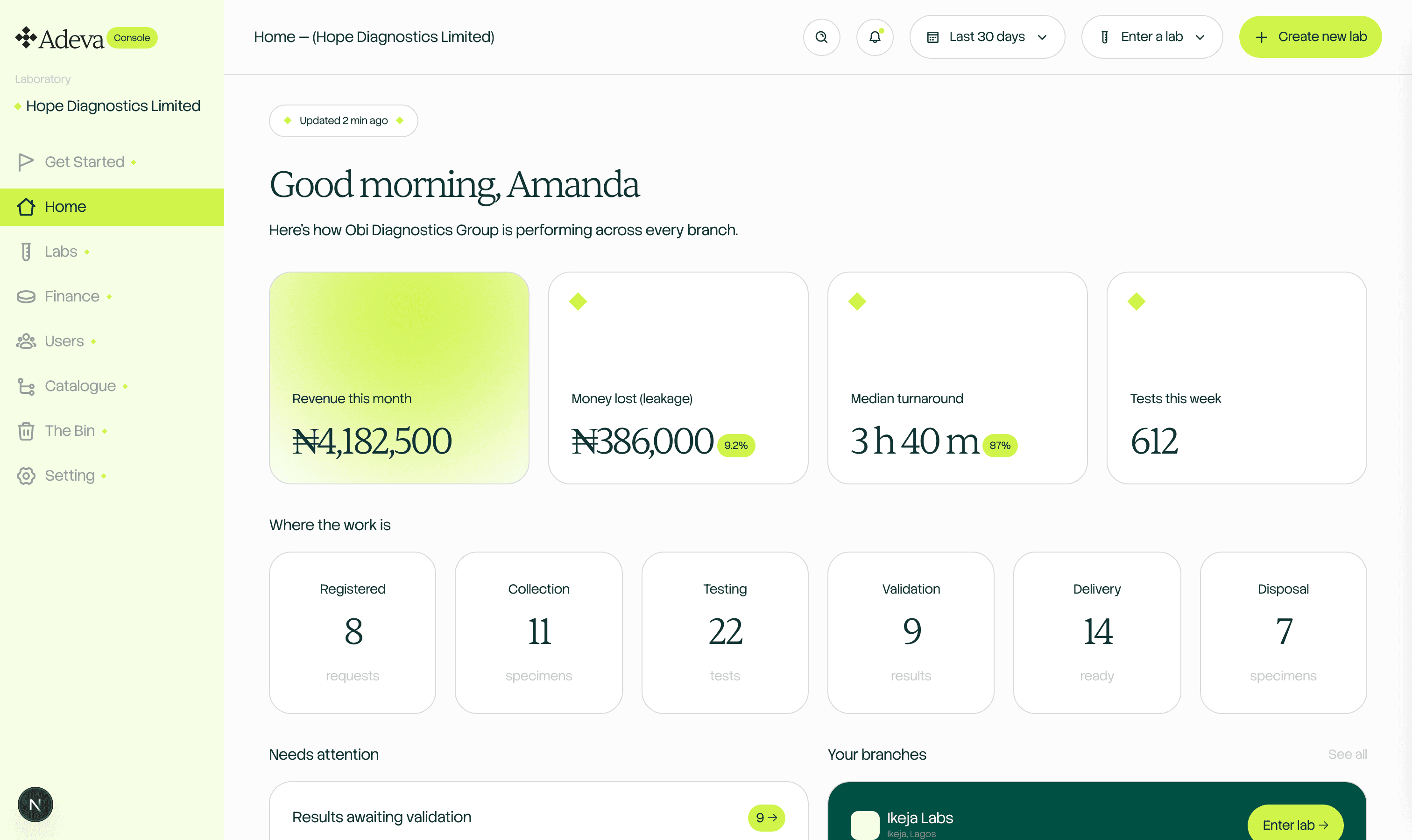
Task: Click the Home house icon
Action: click(x=26, y=207)
